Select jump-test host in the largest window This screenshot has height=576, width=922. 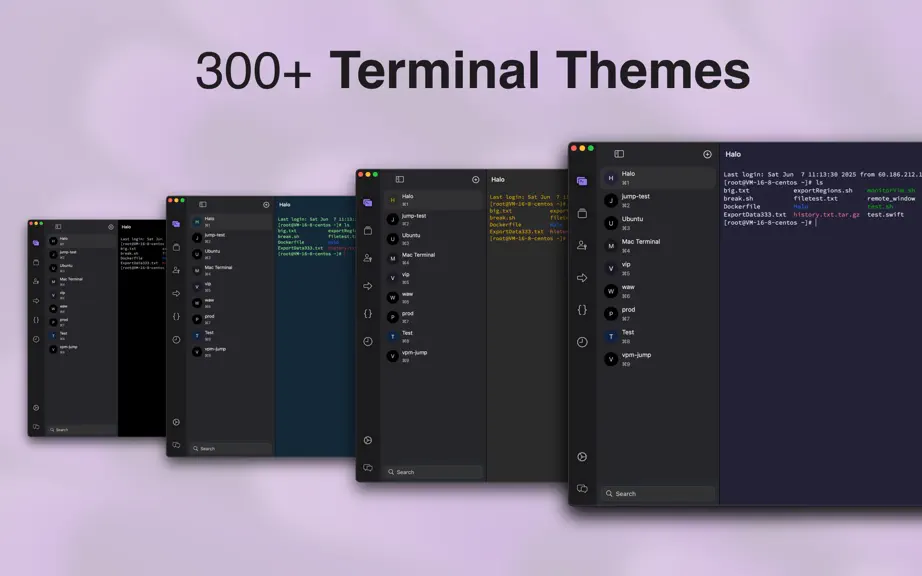[x=657, y=200]
